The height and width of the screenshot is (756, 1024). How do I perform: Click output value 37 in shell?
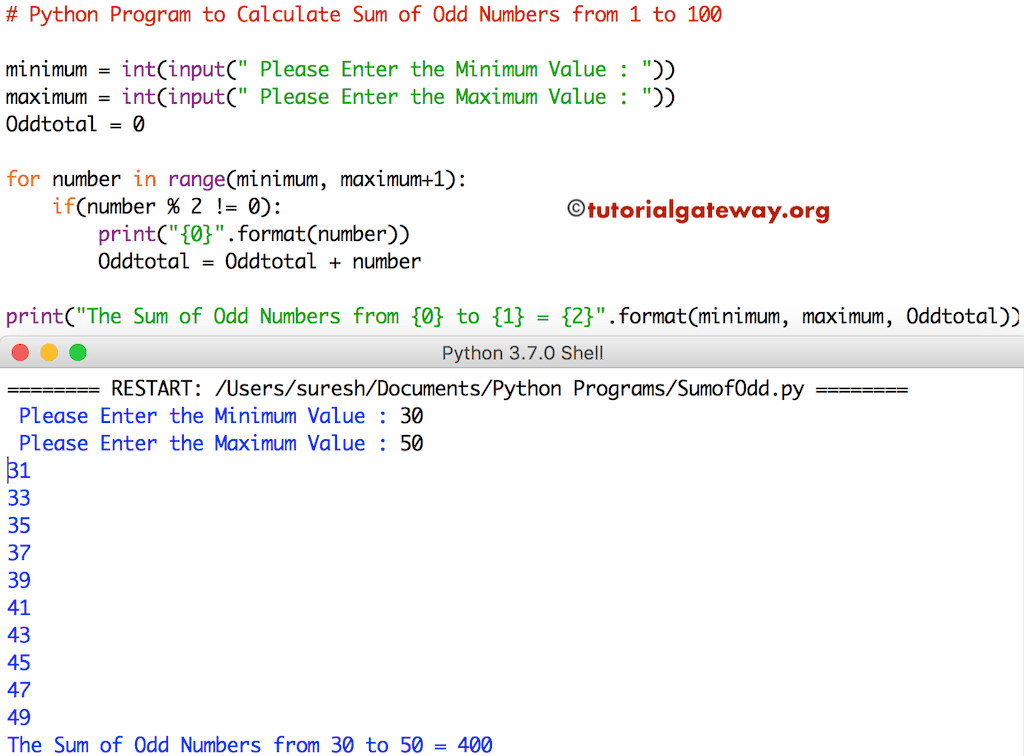(18, 553)
